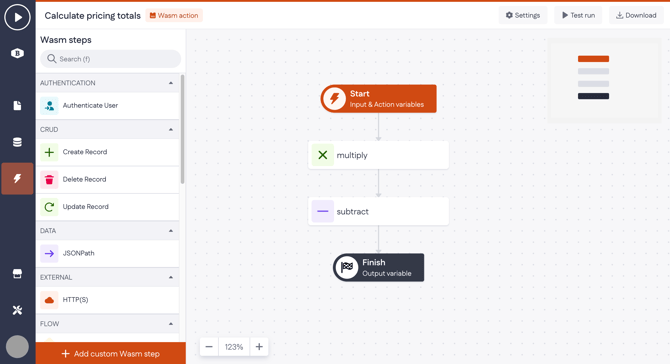670x364 pixels.
Task: Click the purple arrow JSONPath icon
Action: click(x=49, y=253)
